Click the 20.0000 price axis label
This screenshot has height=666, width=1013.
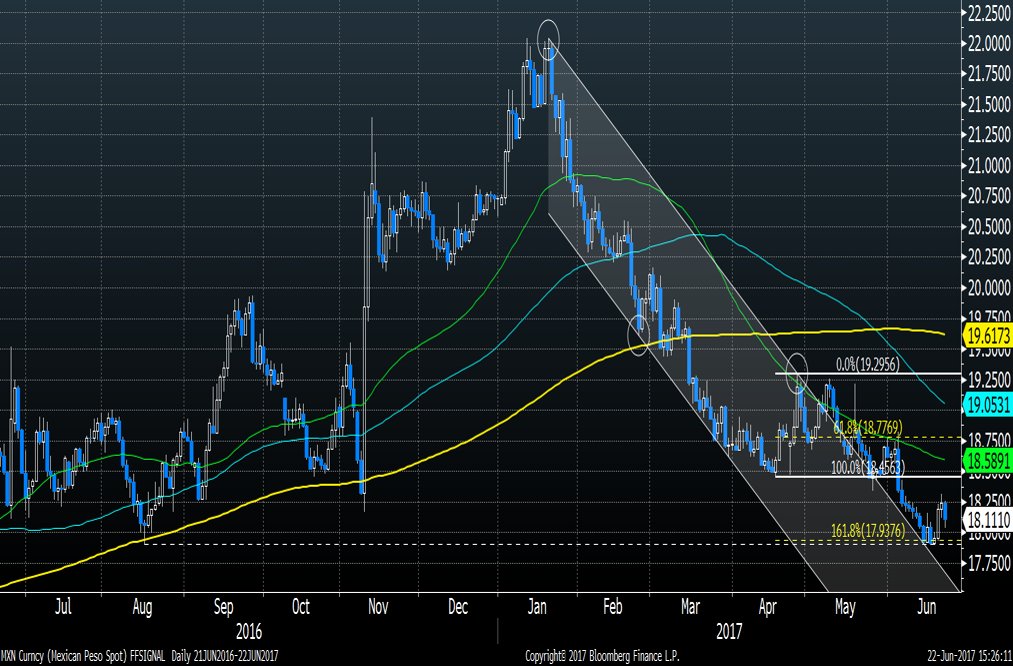pos(990,288)
